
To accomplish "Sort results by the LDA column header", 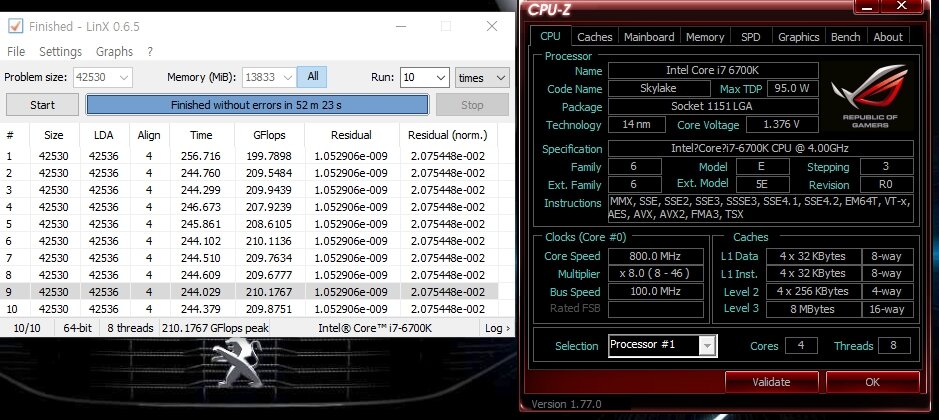I will [x=104, y=135].
